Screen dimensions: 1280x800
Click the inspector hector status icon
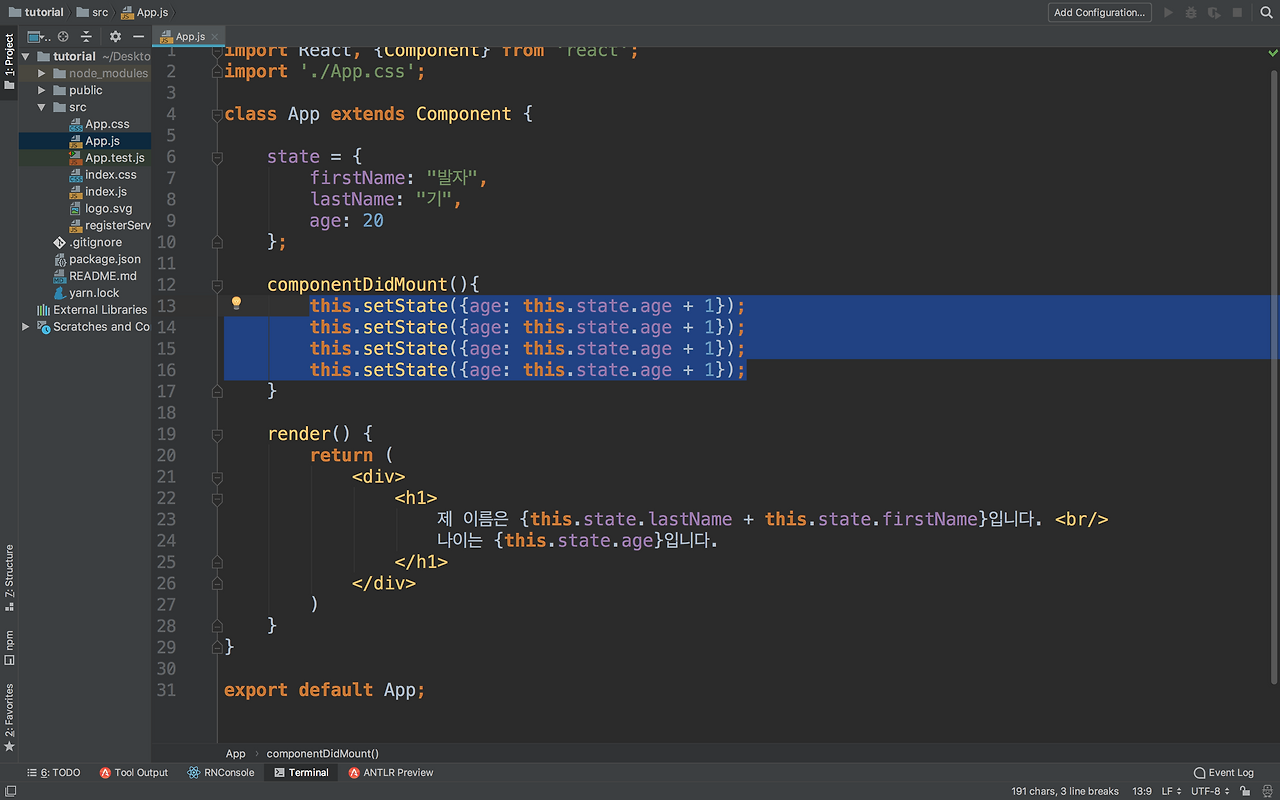(1265, 791)
